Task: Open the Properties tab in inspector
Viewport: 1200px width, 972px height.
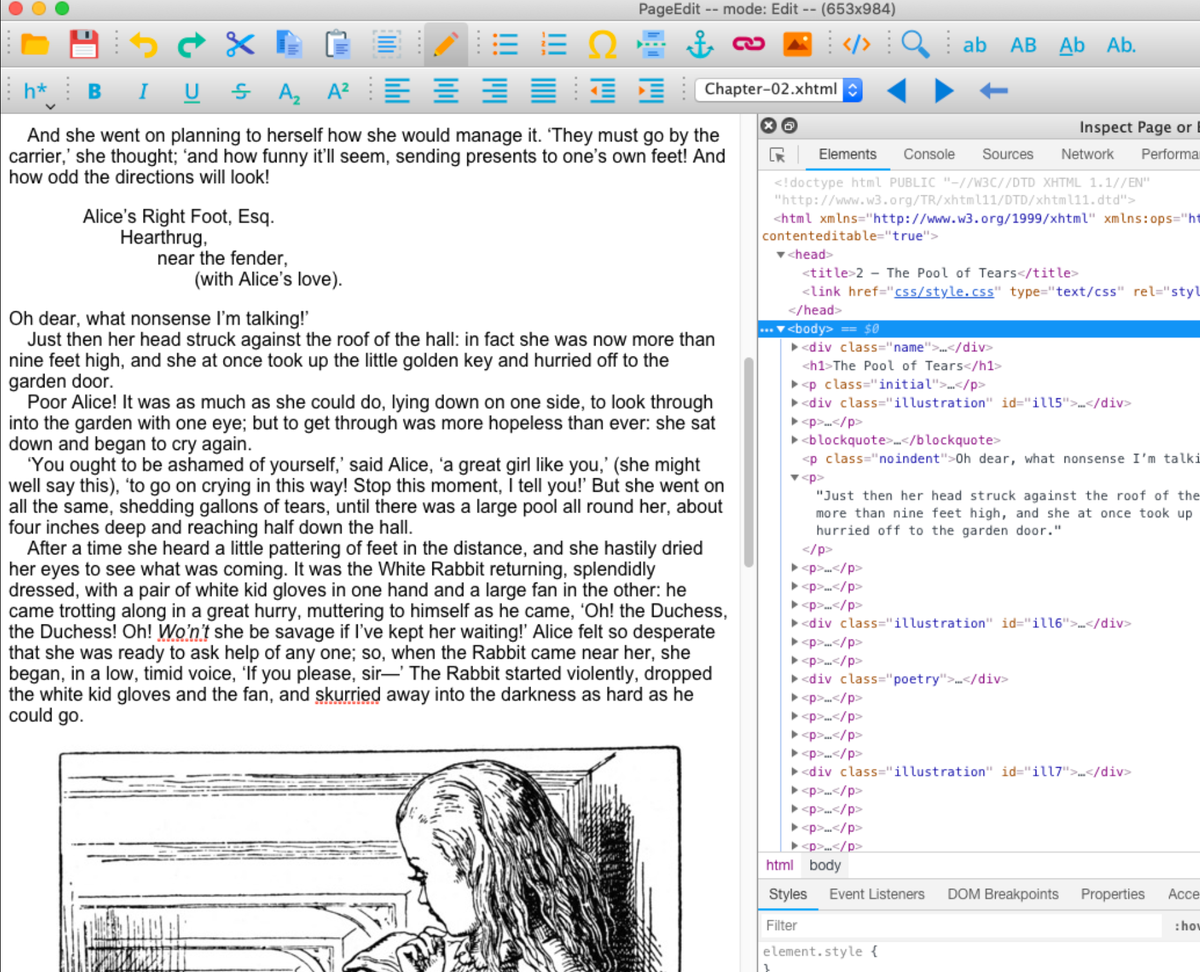Action: pos(1112,894)
